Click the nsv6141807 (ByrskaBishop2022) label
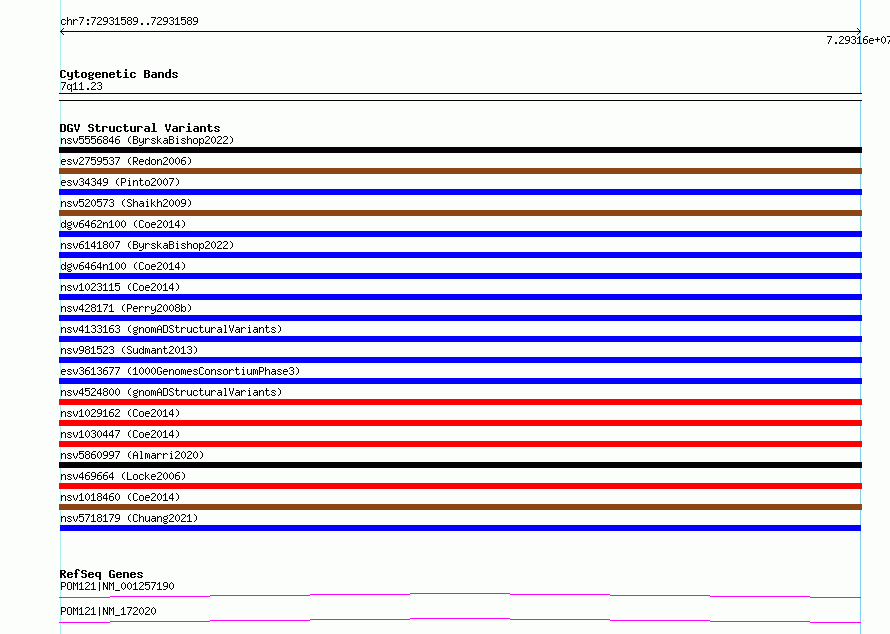 point(147,245)
